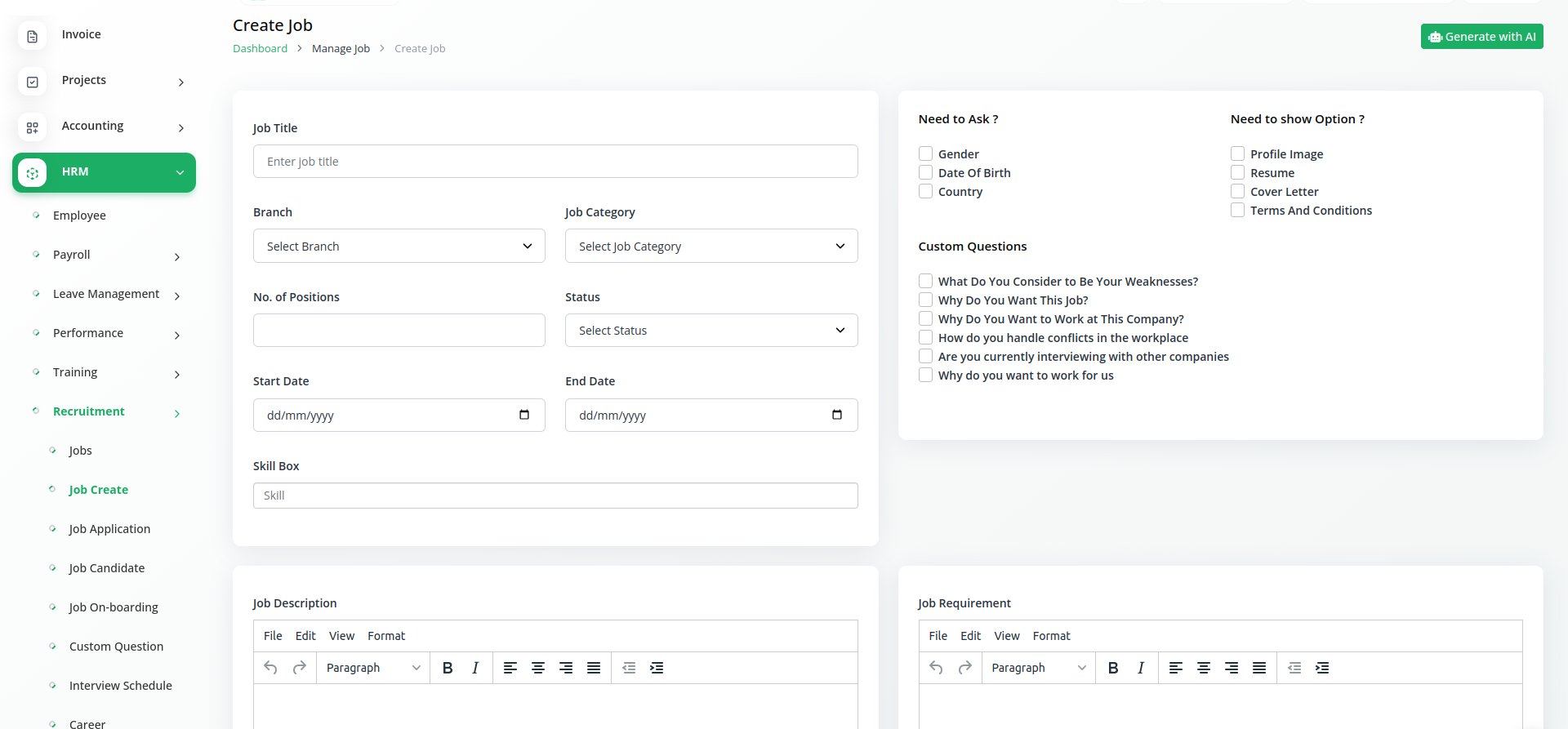Open the Start Date calendar picker
This screenshot has width=1568, height=729.
click(x=524, y=415)
